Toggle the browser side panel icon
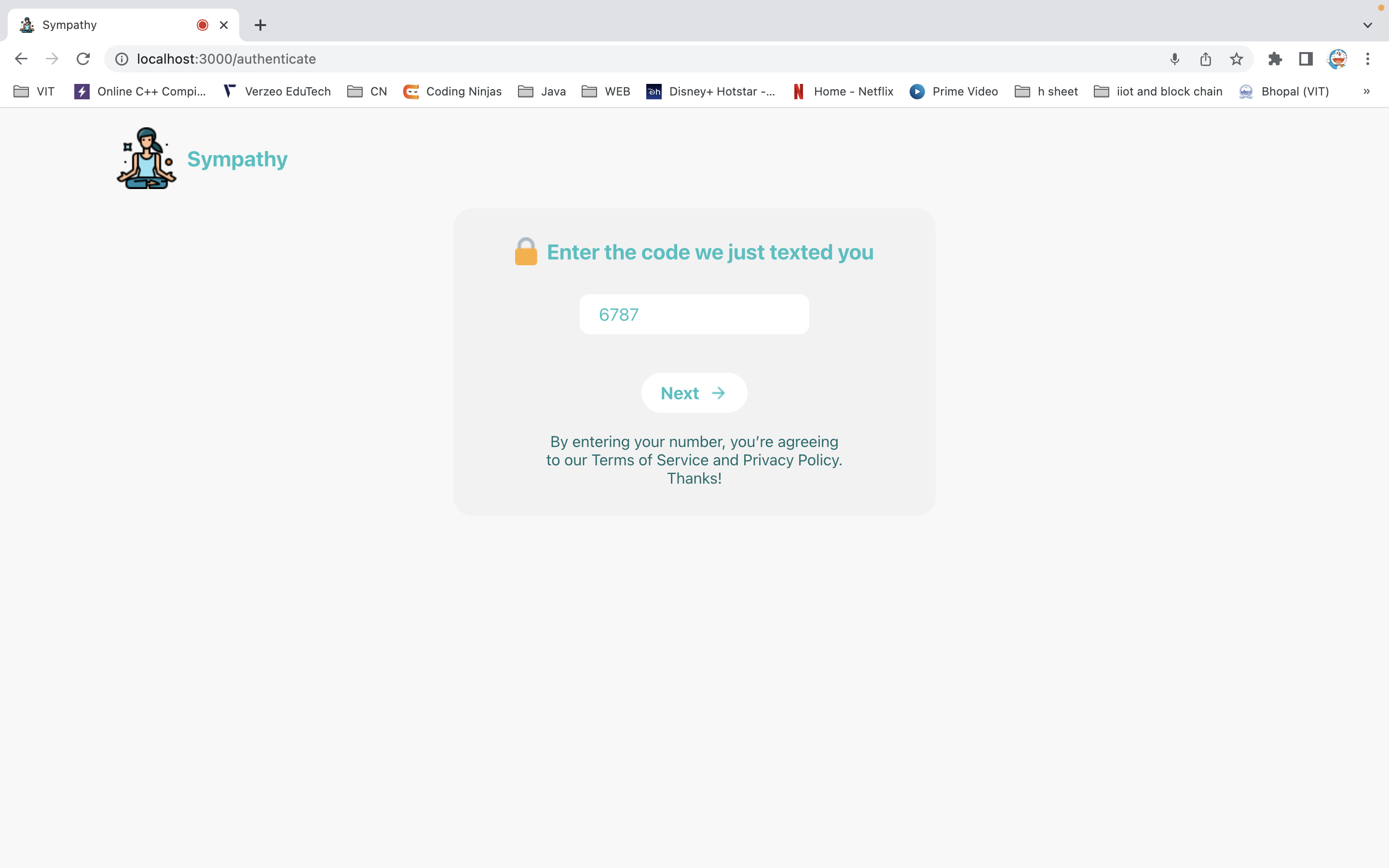This screenshot has width=1389, height=868. coord(1306,59)
